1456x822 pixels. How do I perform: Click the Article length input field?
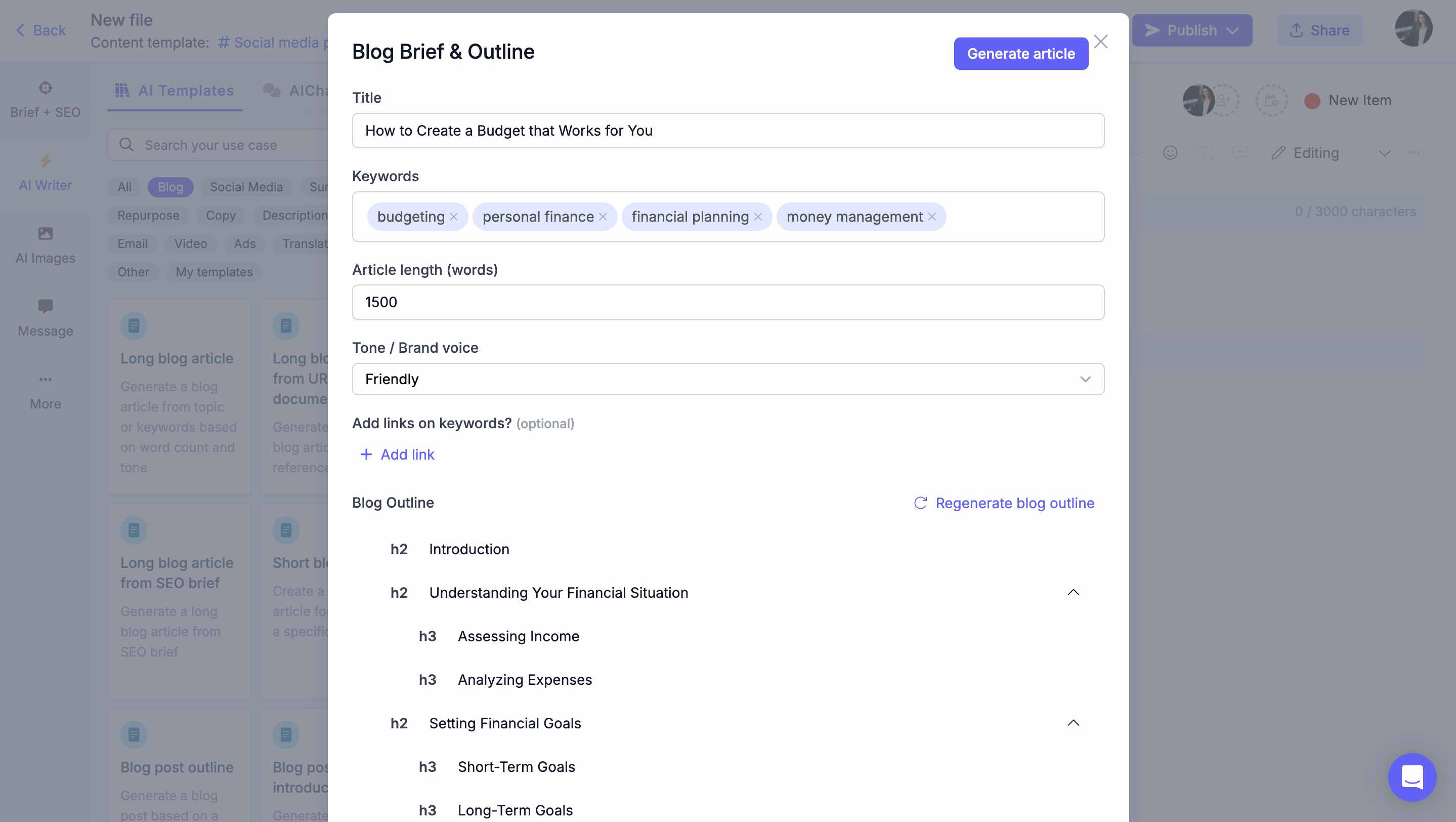[727, 303]
